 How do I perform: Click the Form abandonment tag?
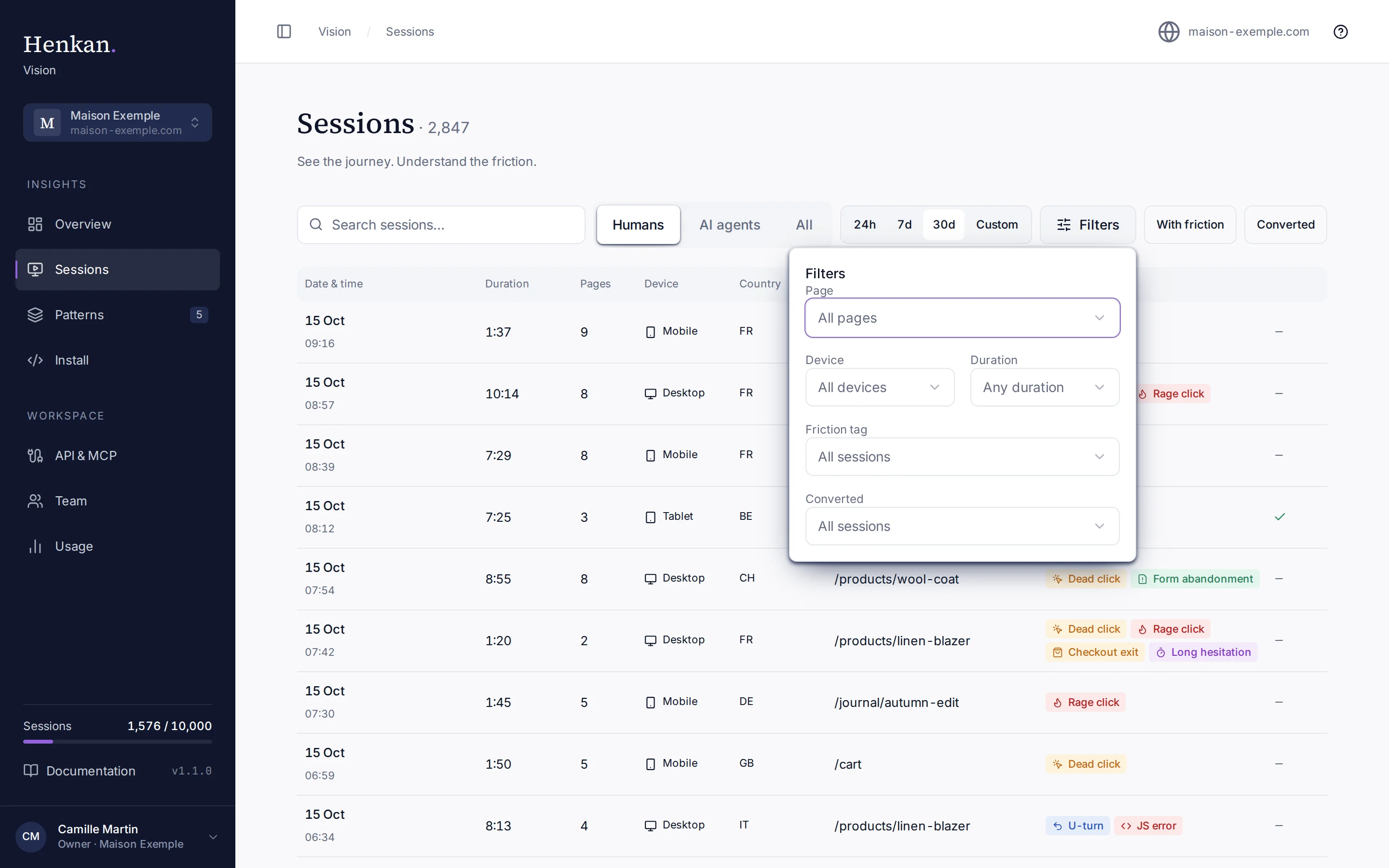click(1195, 579)
